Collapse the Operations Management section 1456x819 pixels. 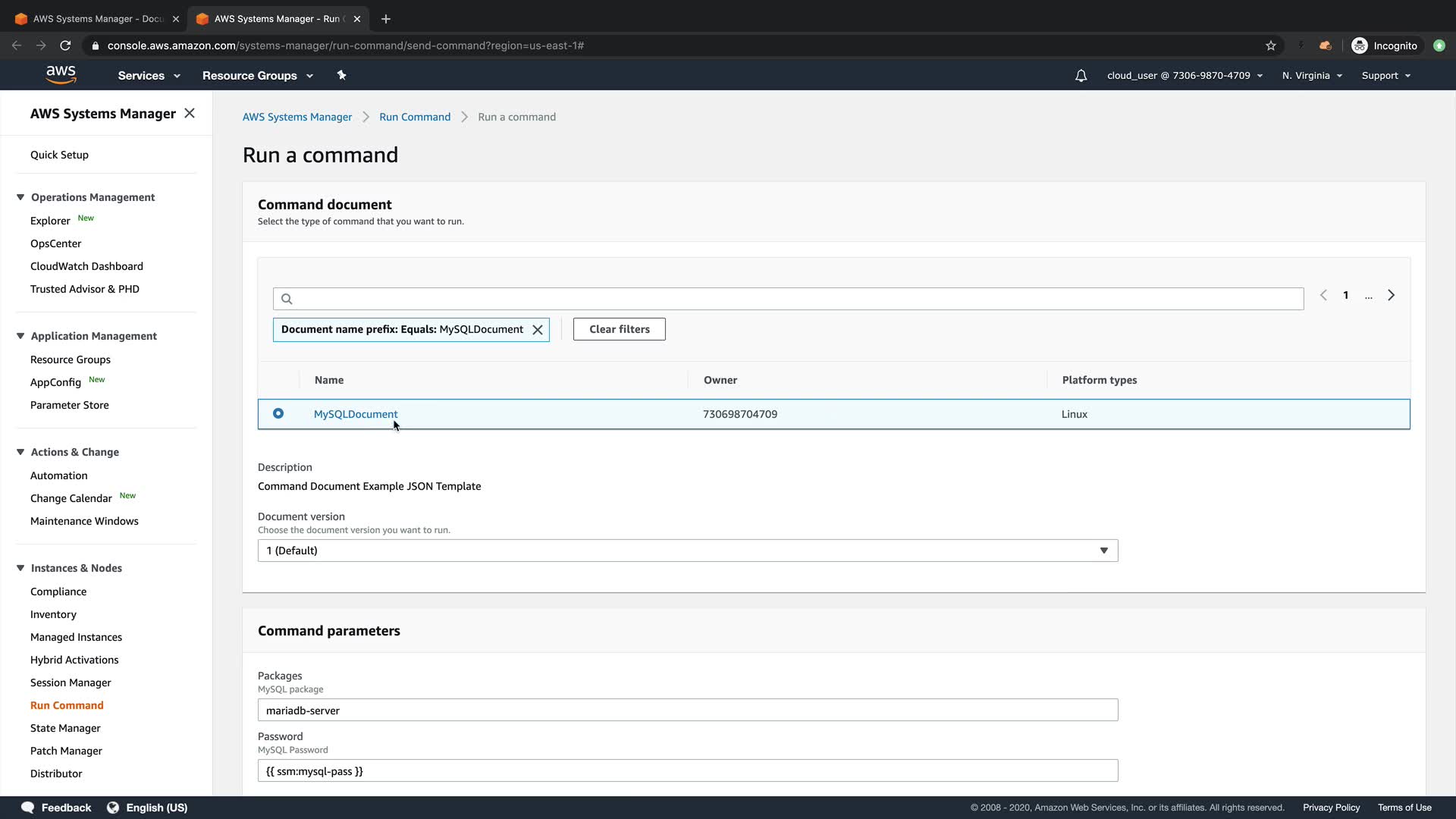(x=20, y=197)
